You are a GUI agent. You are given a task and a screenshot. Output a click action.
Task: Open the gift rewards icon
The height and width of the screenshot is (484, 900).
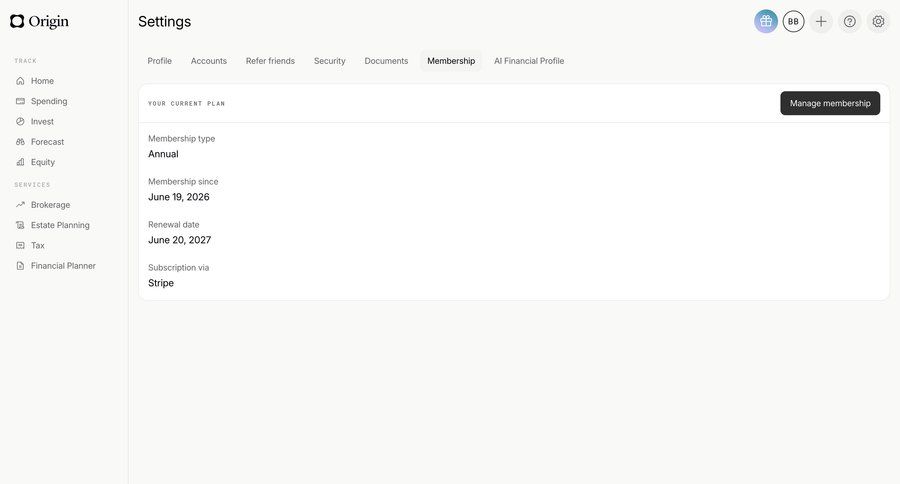click(x=766, y=21)
